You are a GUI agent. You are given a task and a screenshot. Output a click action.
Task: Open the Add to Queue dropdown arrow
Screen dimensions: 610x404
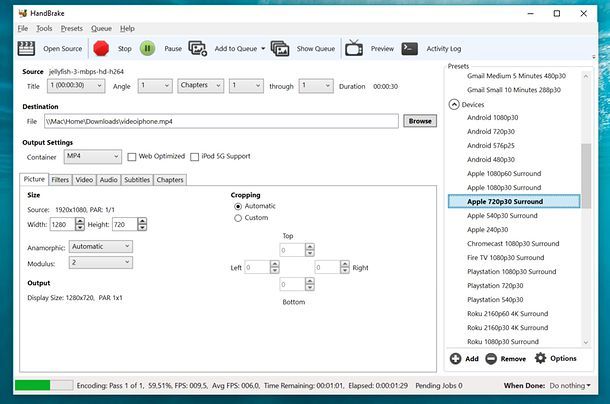(x=263, y=49)
